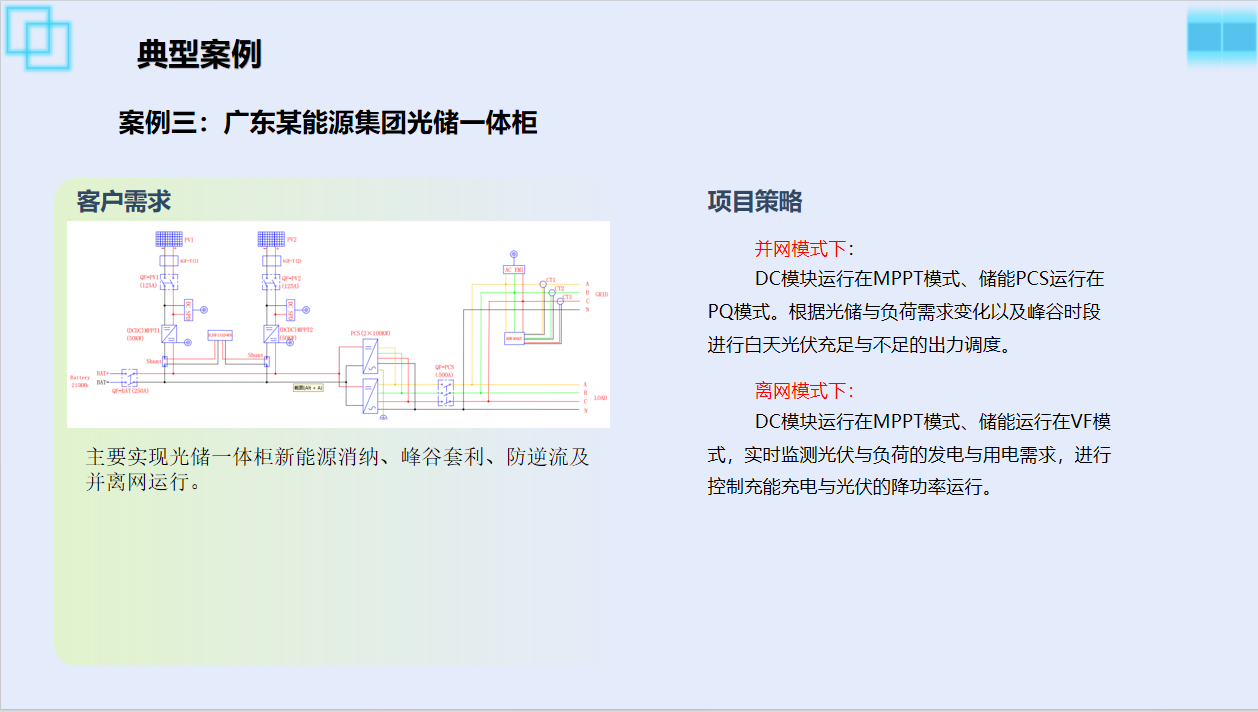Image resolution: width=1258 pixels, height=712 pixels.
Task: Click the PV2 solar panel symbol
Action: point(271,240)
